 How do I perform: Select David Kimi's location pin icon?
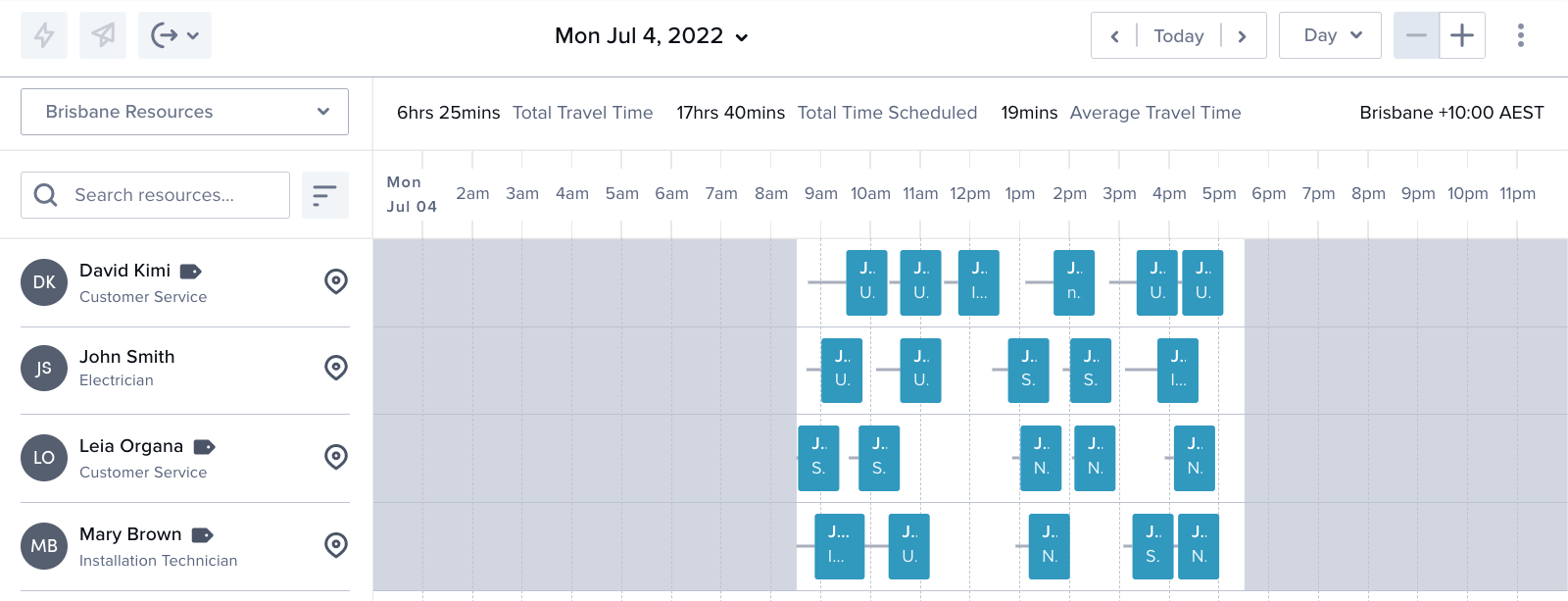coord(336,281)
